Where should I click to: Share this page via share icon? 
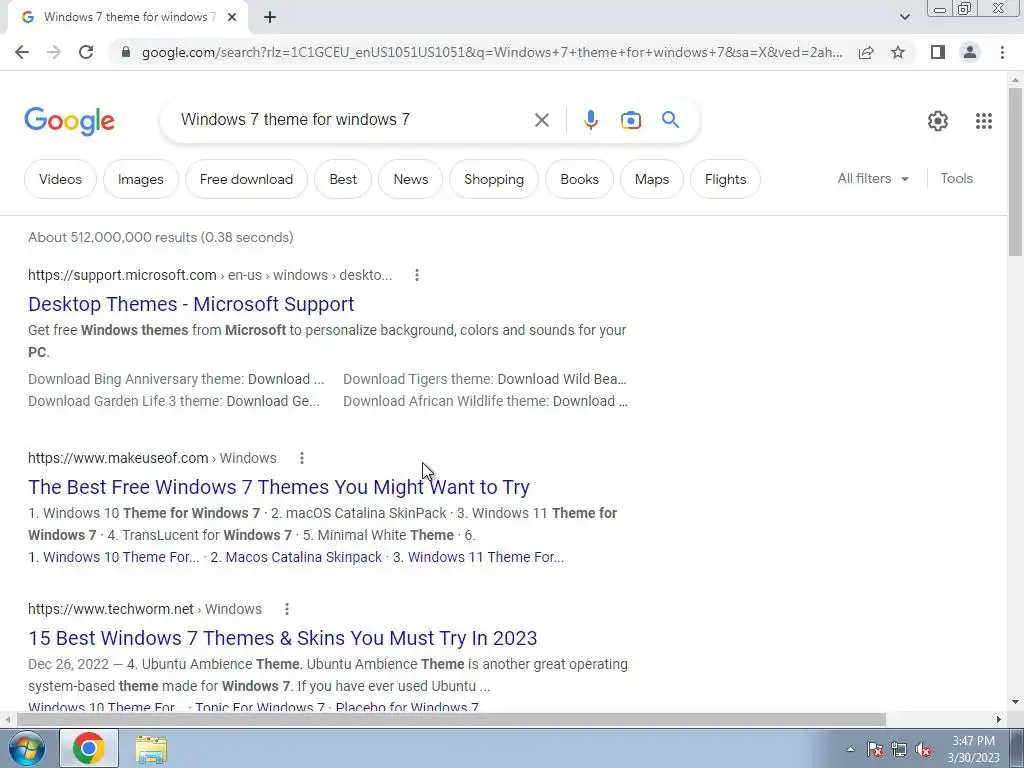tap(866, 52)
